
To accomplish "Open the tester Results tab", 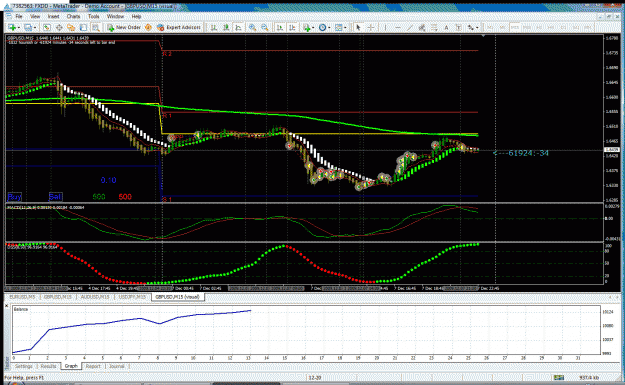I will (x=48, y=366).
